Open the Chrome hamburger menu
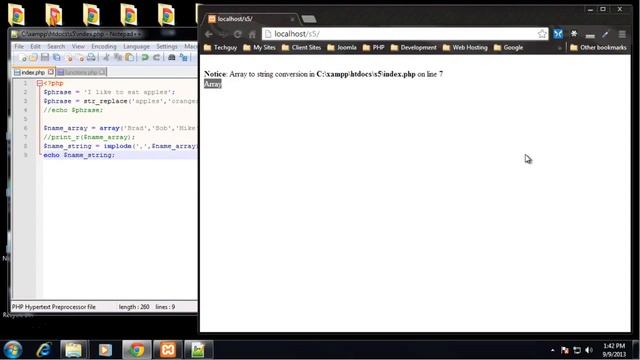 click(622, 34)
